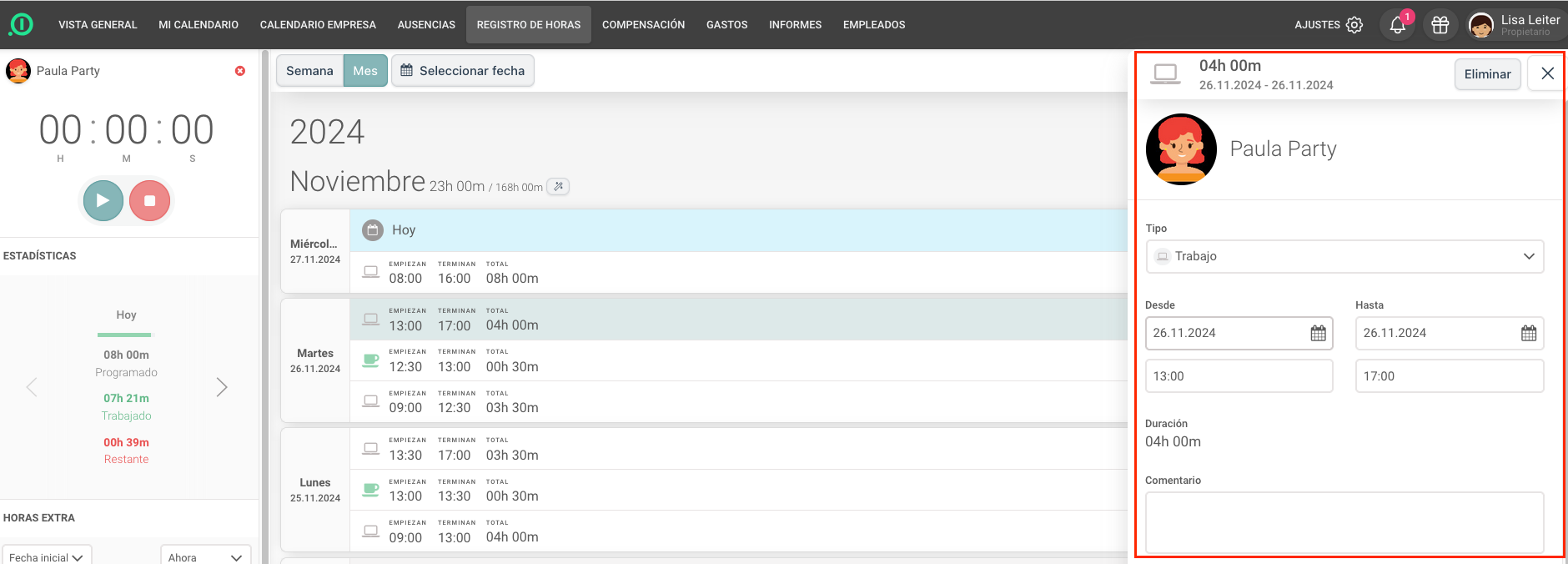Click the Ajustes gear icon

[x=1354, y=25]
